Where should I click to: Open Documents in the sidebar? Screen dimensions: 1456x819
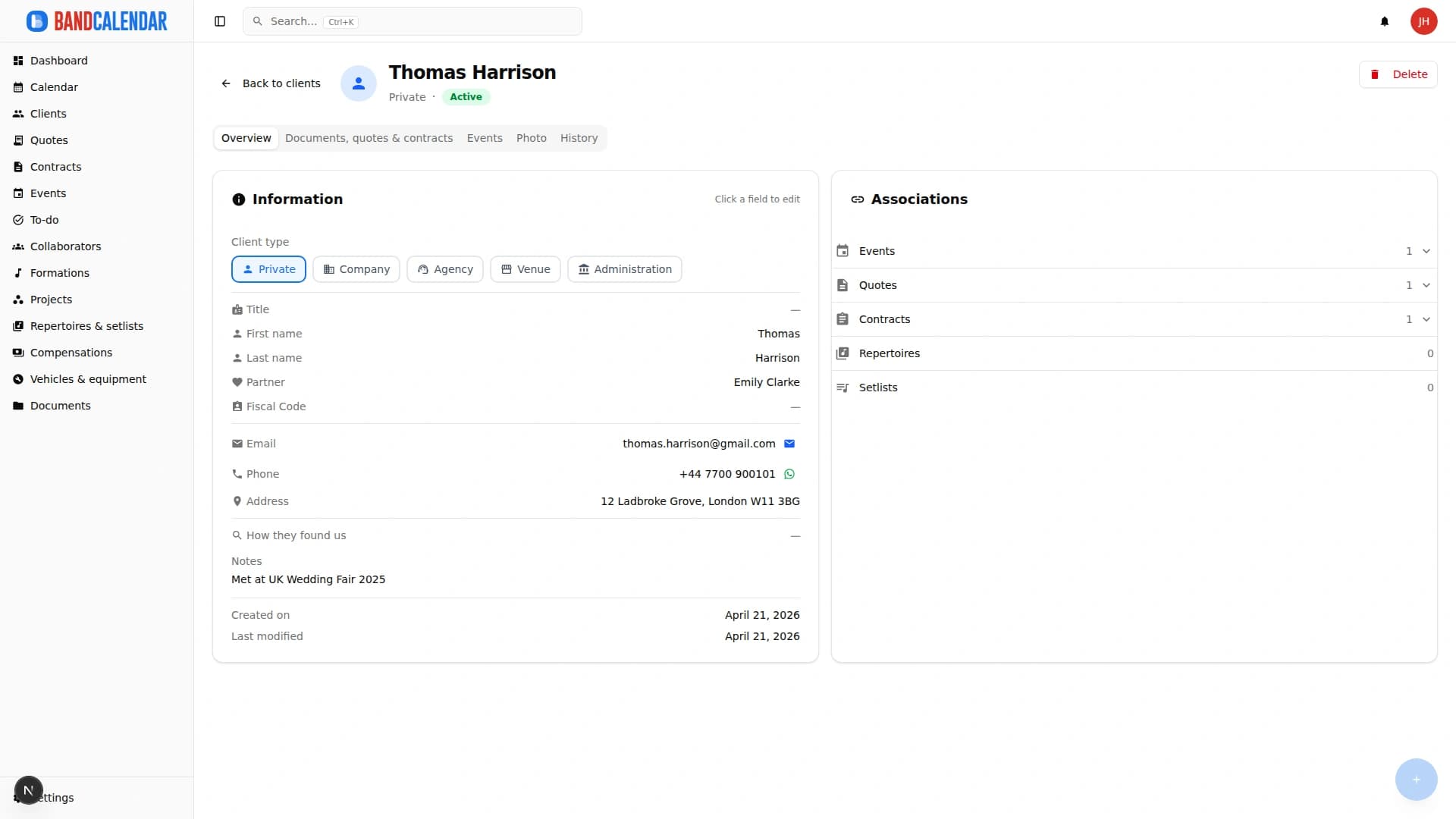pos(97,406)
